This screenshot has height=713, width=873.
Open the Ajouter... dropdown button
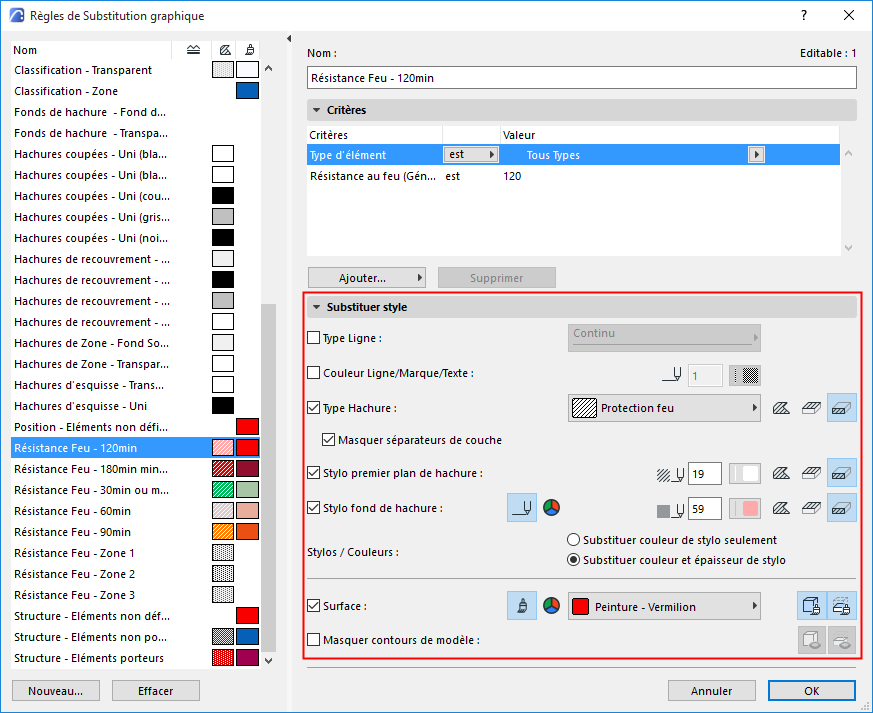367,278
